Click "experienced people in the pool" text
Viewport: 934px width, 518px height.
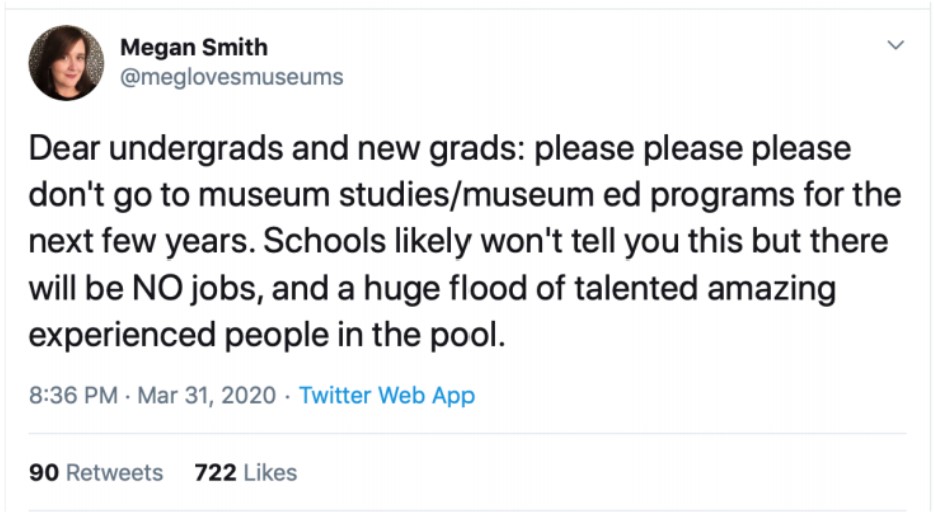[264, 336]
